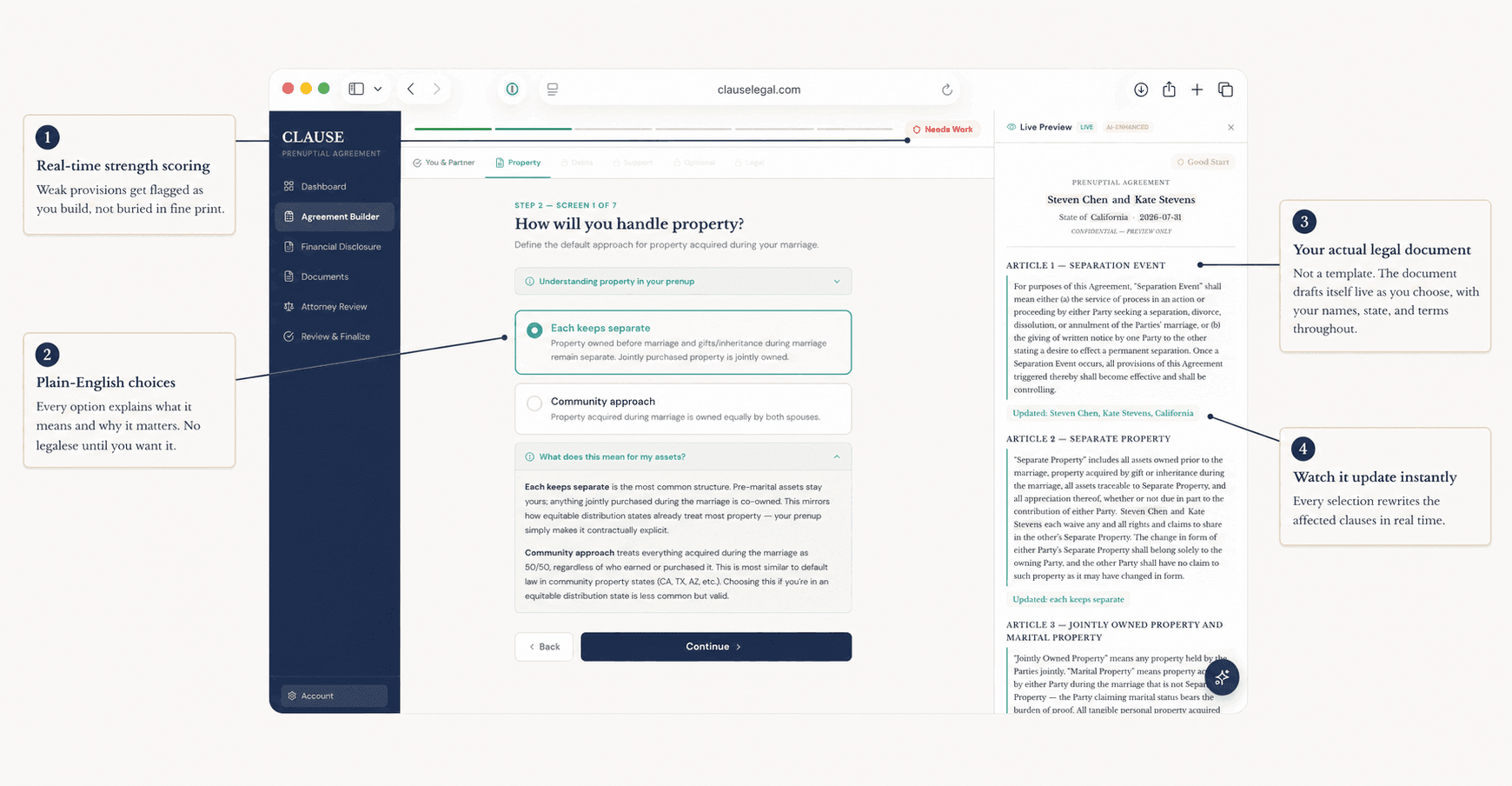Click Steven Chen and Kate Stevens title
1512x786 pixels.
(x=1121, y=200)
